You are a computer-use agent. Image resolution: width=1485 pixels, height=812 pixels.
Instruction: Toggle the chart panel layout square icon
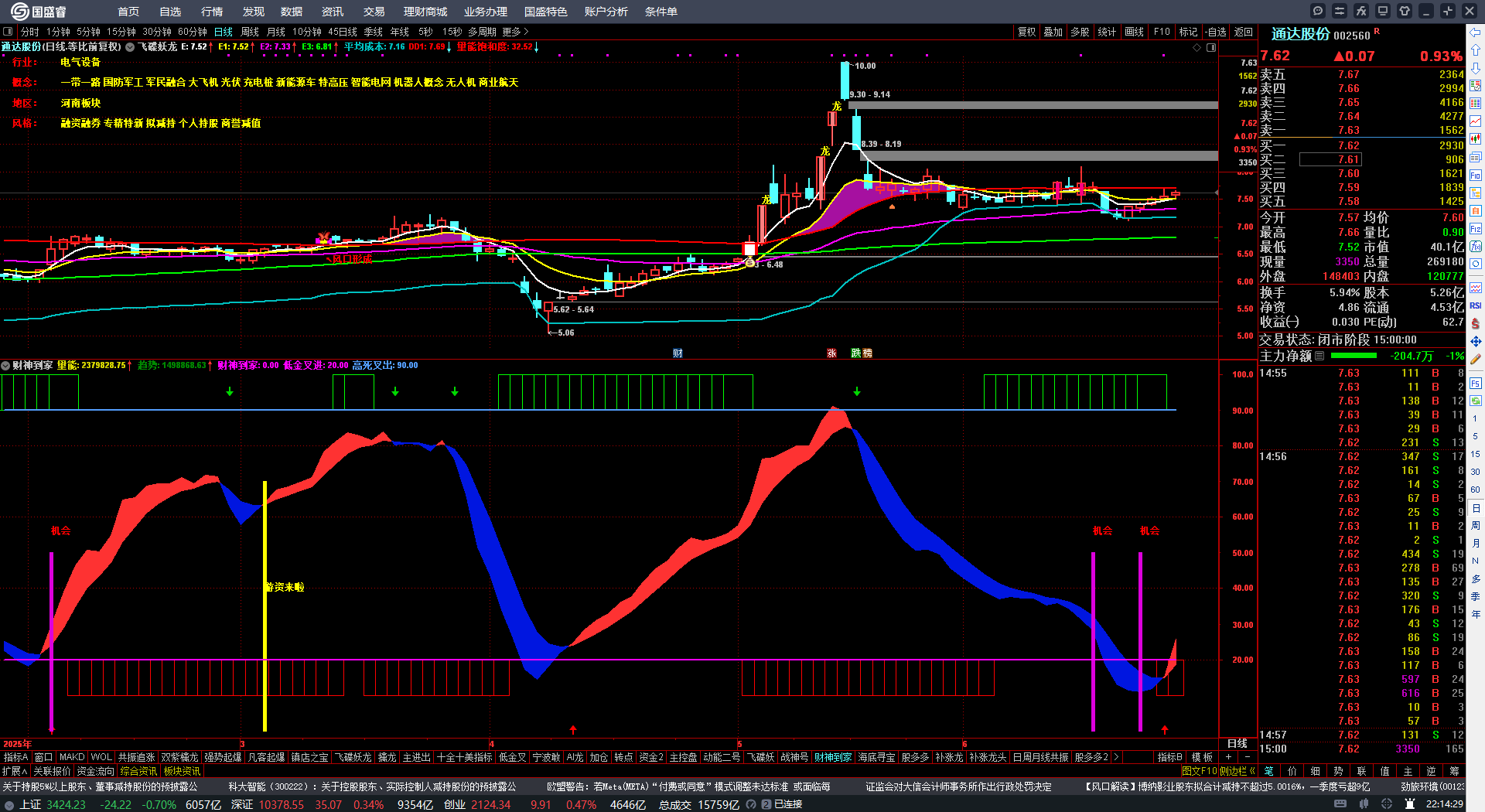pyautogui.click(x=8, y=32)
